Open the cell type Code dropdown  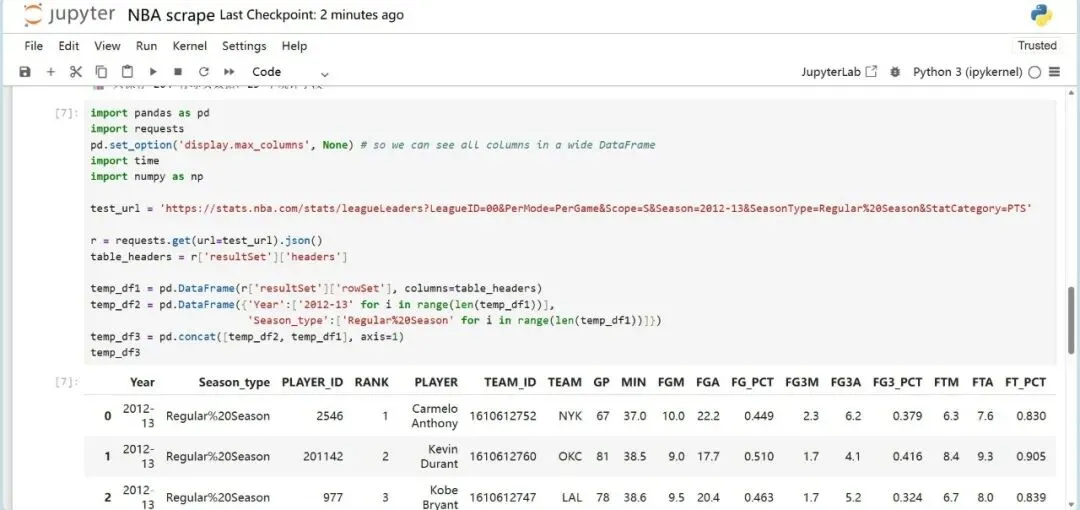tap(290, 72)
